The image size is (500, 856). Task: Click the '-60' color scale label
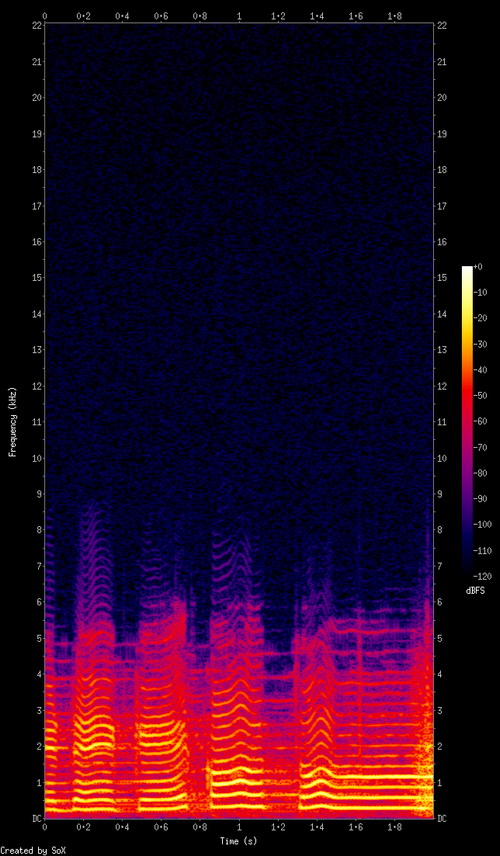tap(480, 421)
